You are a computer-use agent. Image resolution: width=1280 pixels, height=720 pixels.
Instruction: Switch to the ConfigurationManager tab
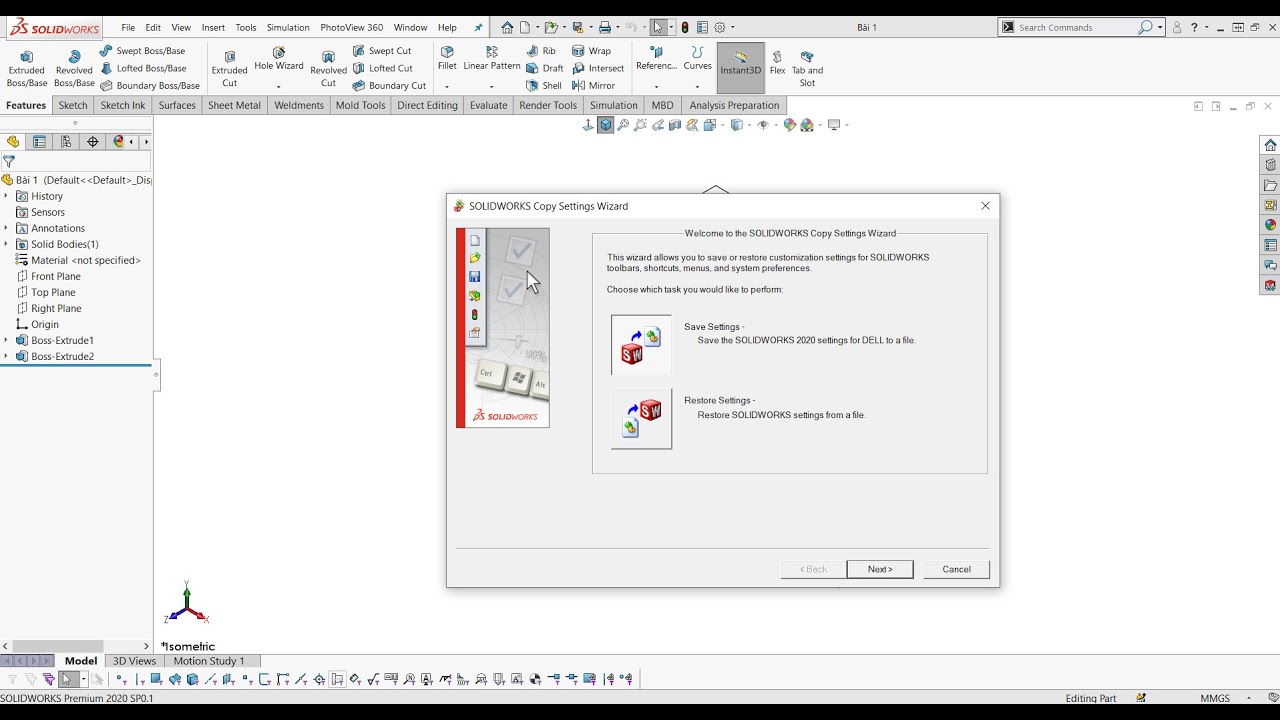(x=66, y=142)
